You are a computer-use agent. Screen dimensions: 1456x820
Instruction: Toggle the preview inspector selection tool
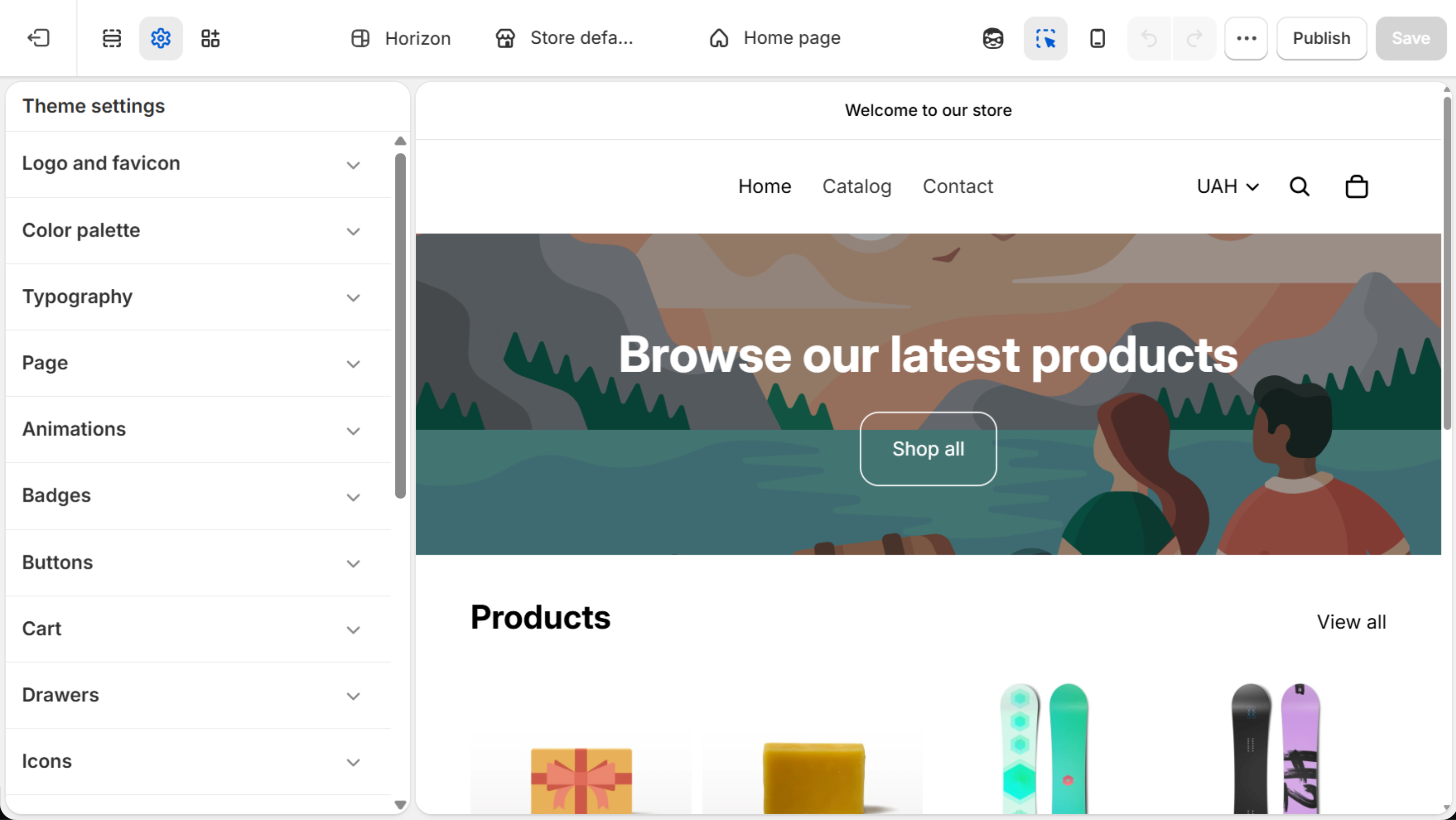click(1045, 38)
